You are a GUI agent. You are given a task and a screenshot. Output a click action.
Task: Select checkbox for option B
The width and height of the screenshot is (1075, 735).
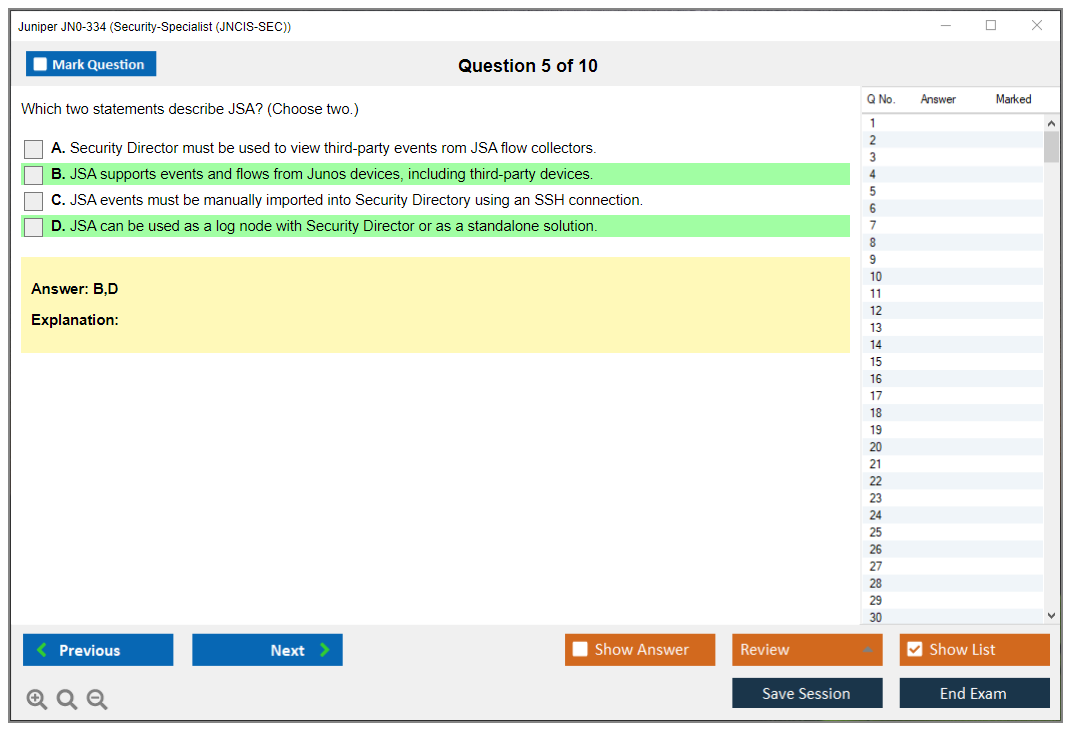[34, 175]
